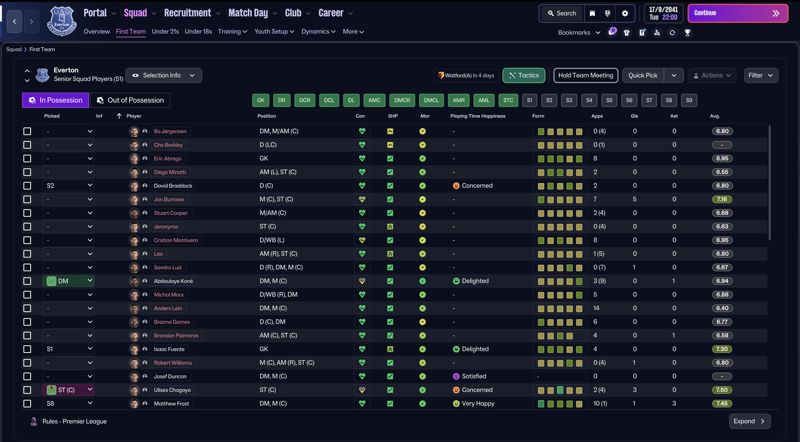Click condition heart icon for Abdoulaye Koné
The height and width of the screenshot is (442, 800).
click(x=362, y=281)
